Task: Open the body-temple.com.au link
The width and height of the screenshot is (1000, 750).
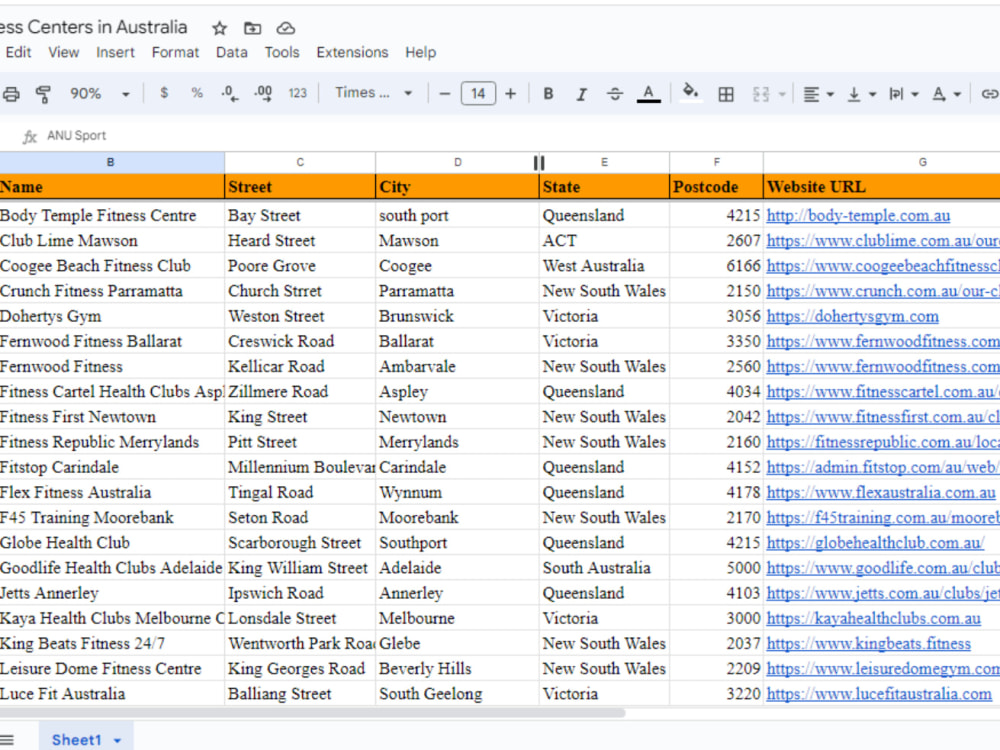Action: pyautogui.click(x=858, y=216)
